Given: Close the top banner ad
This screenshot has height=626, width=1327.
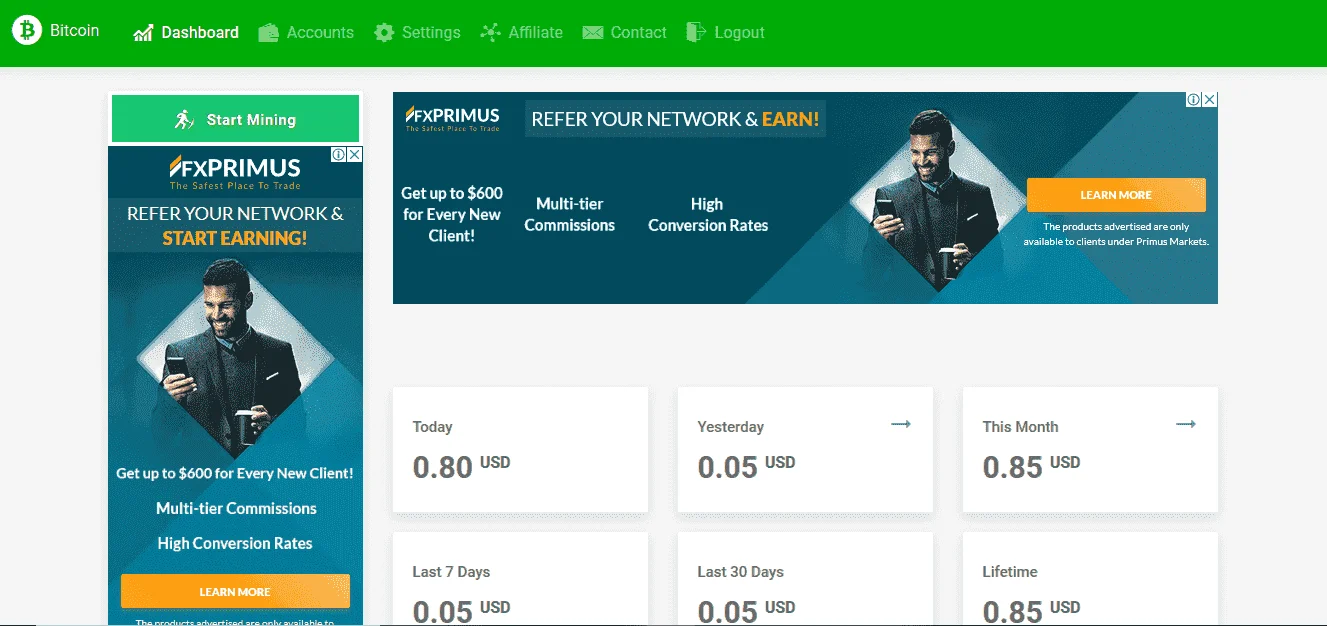Looking at the screenshot, I should pyautogui.click(x=1209, y=100).
